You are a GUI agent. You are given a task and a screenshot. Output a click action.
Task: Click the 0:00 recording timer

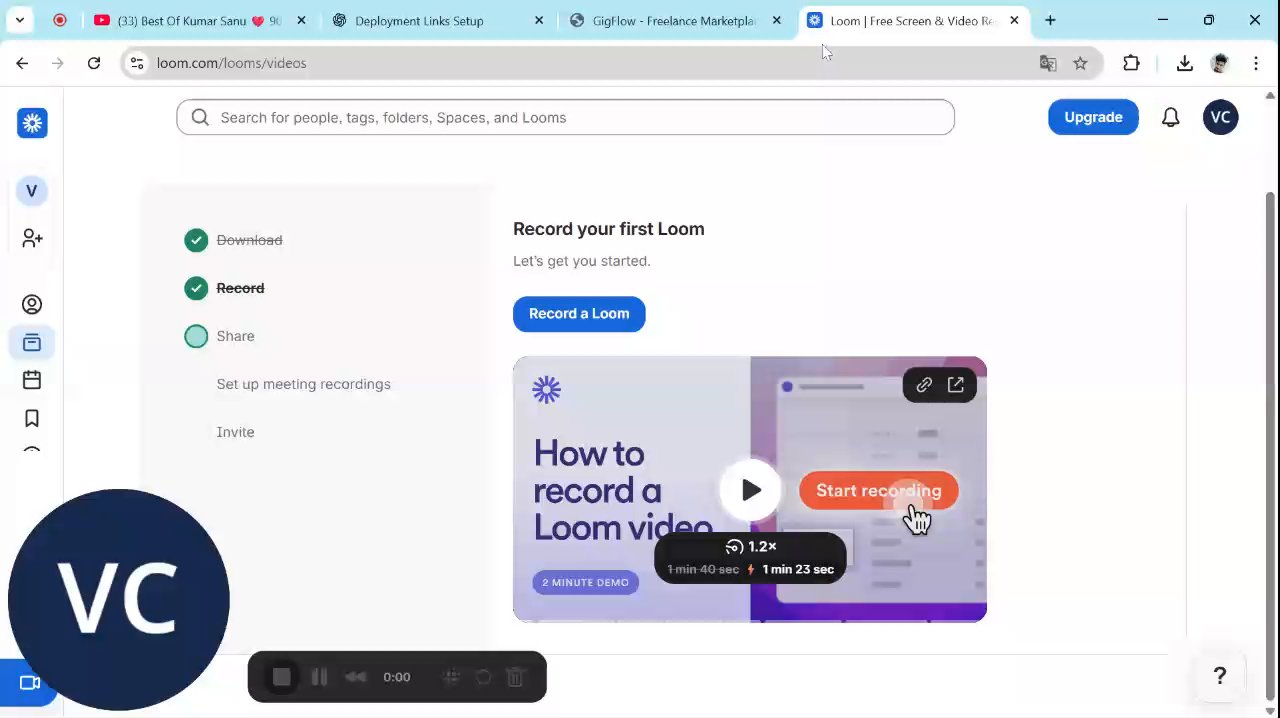pos(396,677)
